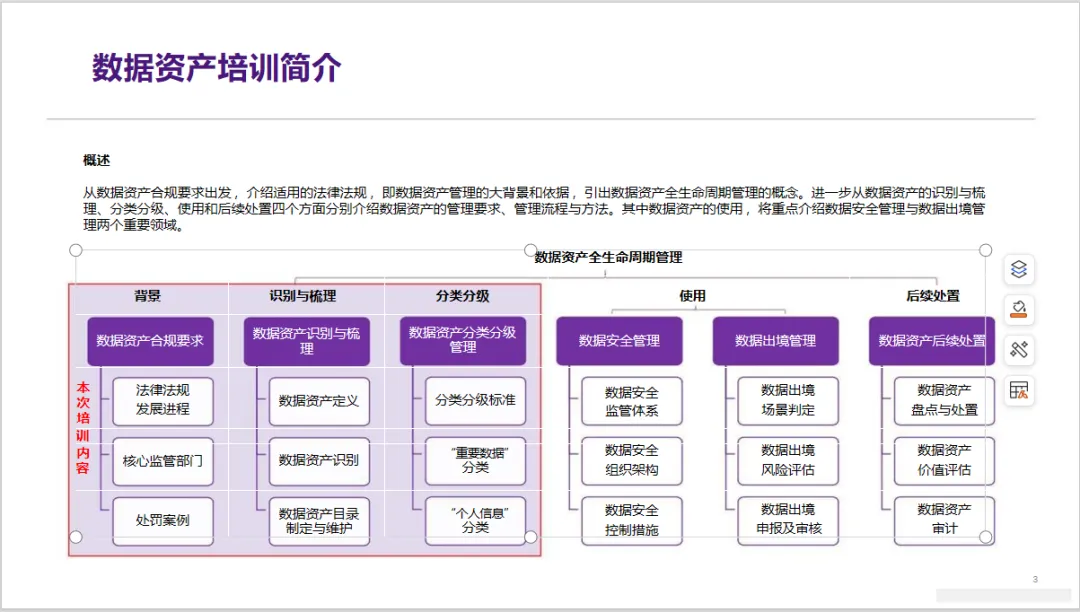Select the 分类分级标准 box

[x=475, y=400]
